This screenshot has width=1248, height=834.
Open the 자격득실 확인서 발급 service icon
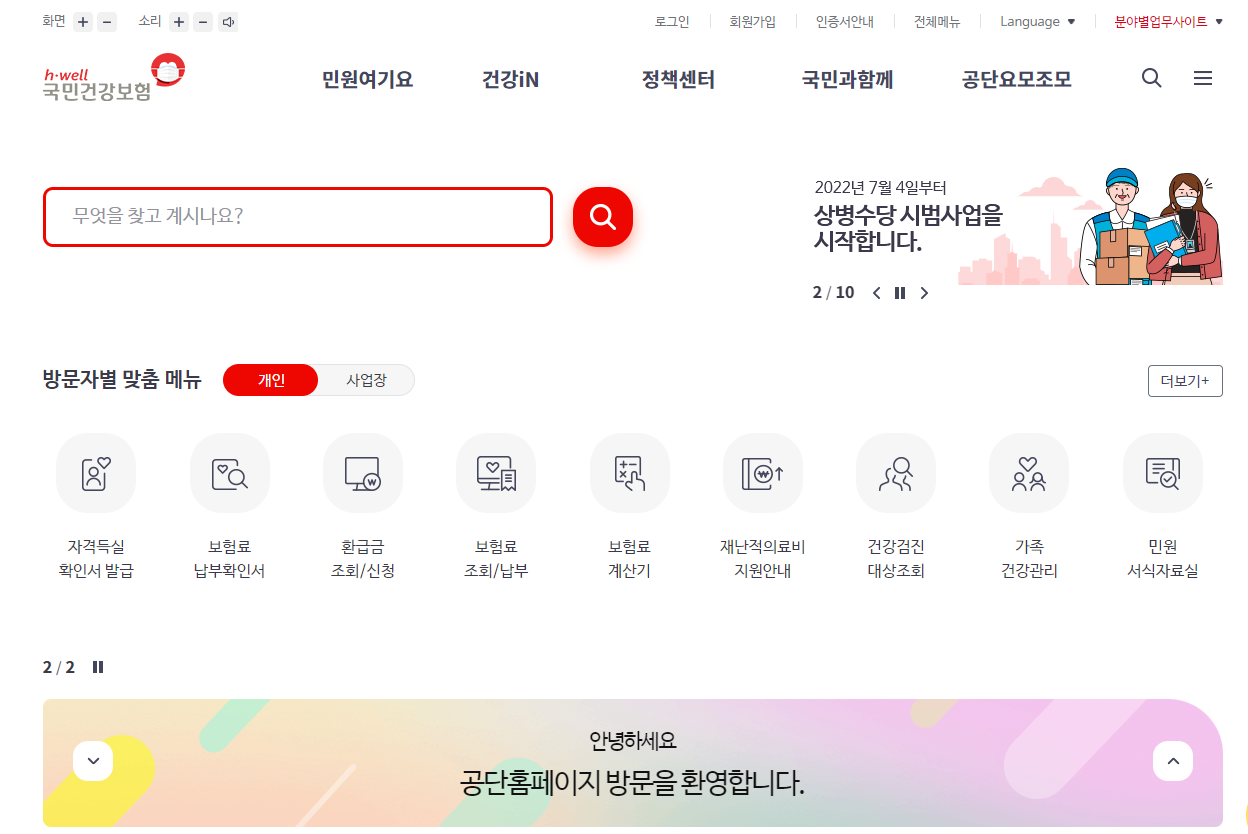[x=96, y=473]
